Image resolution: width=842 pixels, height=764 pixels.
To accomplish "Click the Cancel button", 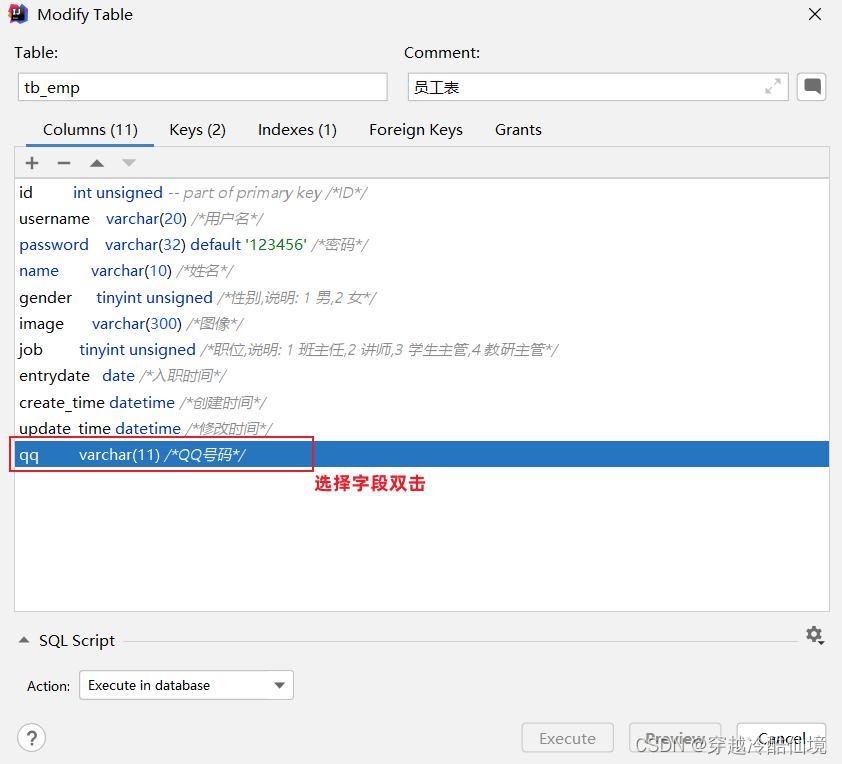I will click(x=781, y=738).
